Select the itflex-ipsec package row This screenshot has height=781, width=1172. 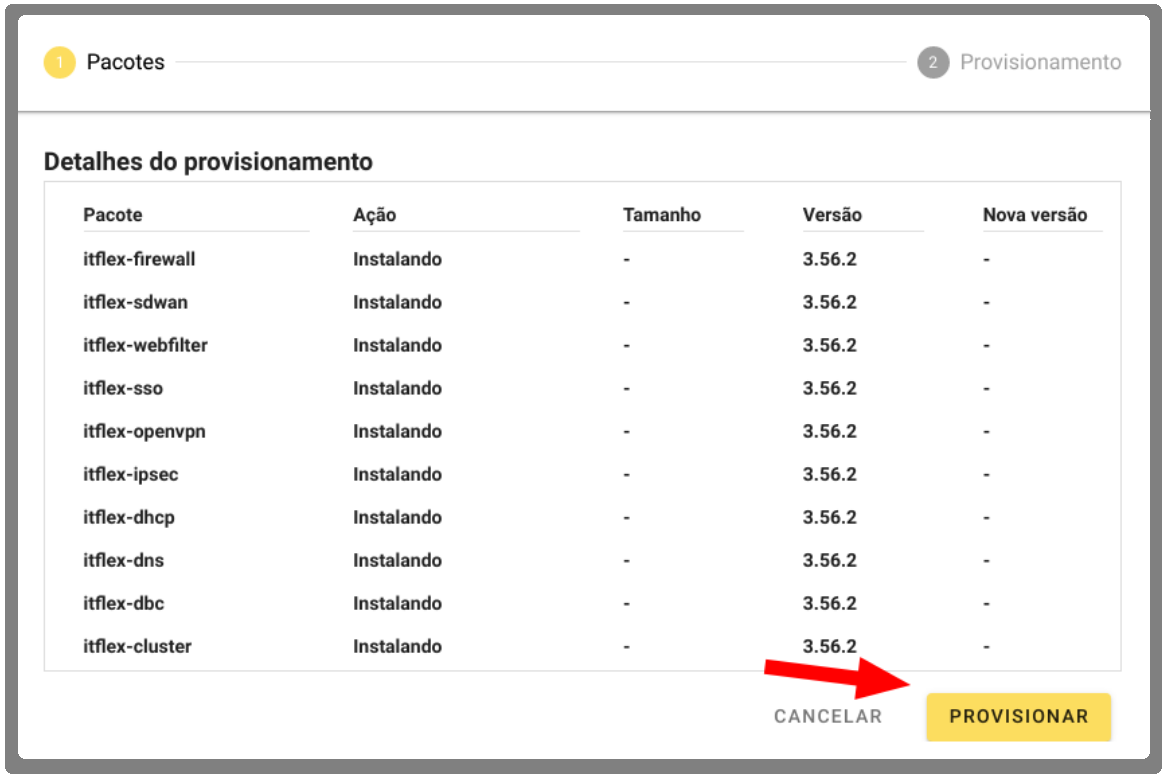pos(583,475)
